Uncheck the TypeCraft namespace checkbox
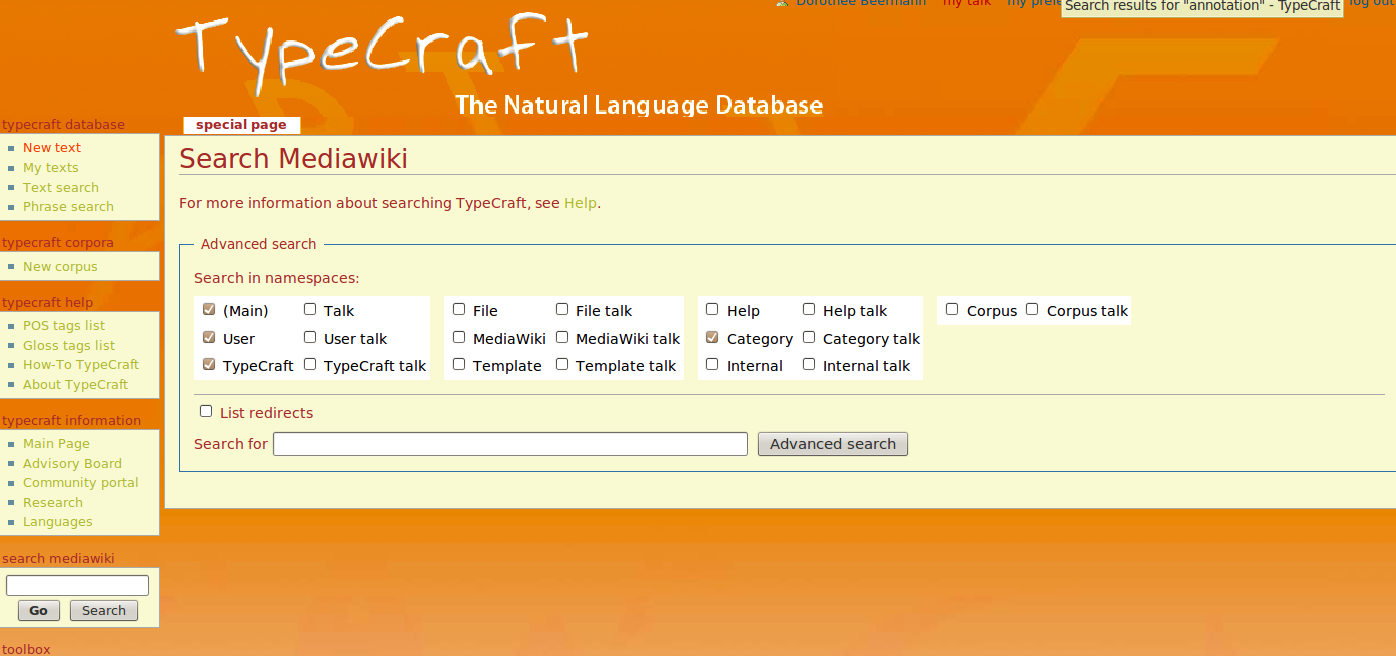Viewport: 1396px width, 656px height. (x=209, y=365)
